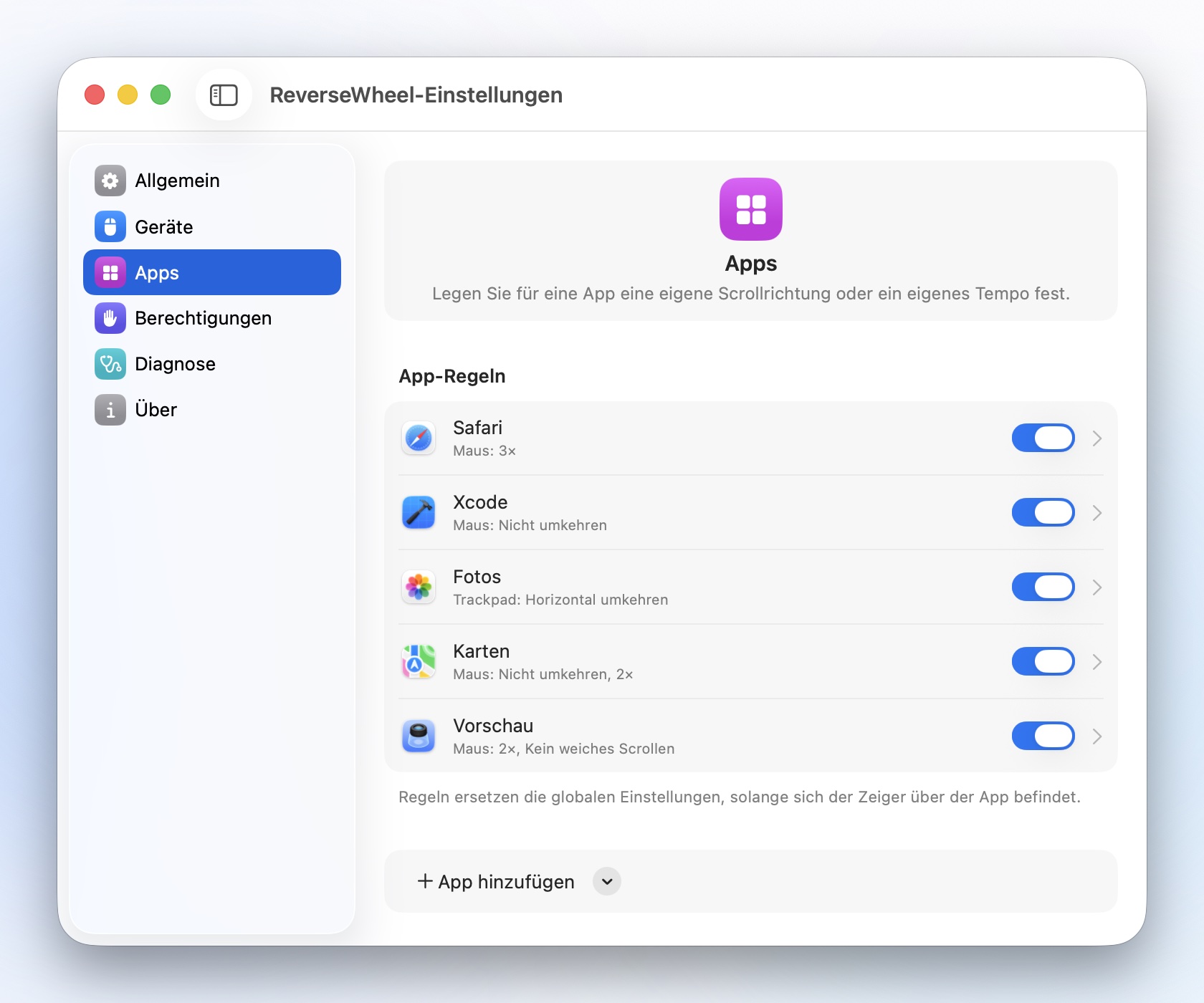Click the Vorschau app icon
The image size is (1204, 1003).
point(419,736)
